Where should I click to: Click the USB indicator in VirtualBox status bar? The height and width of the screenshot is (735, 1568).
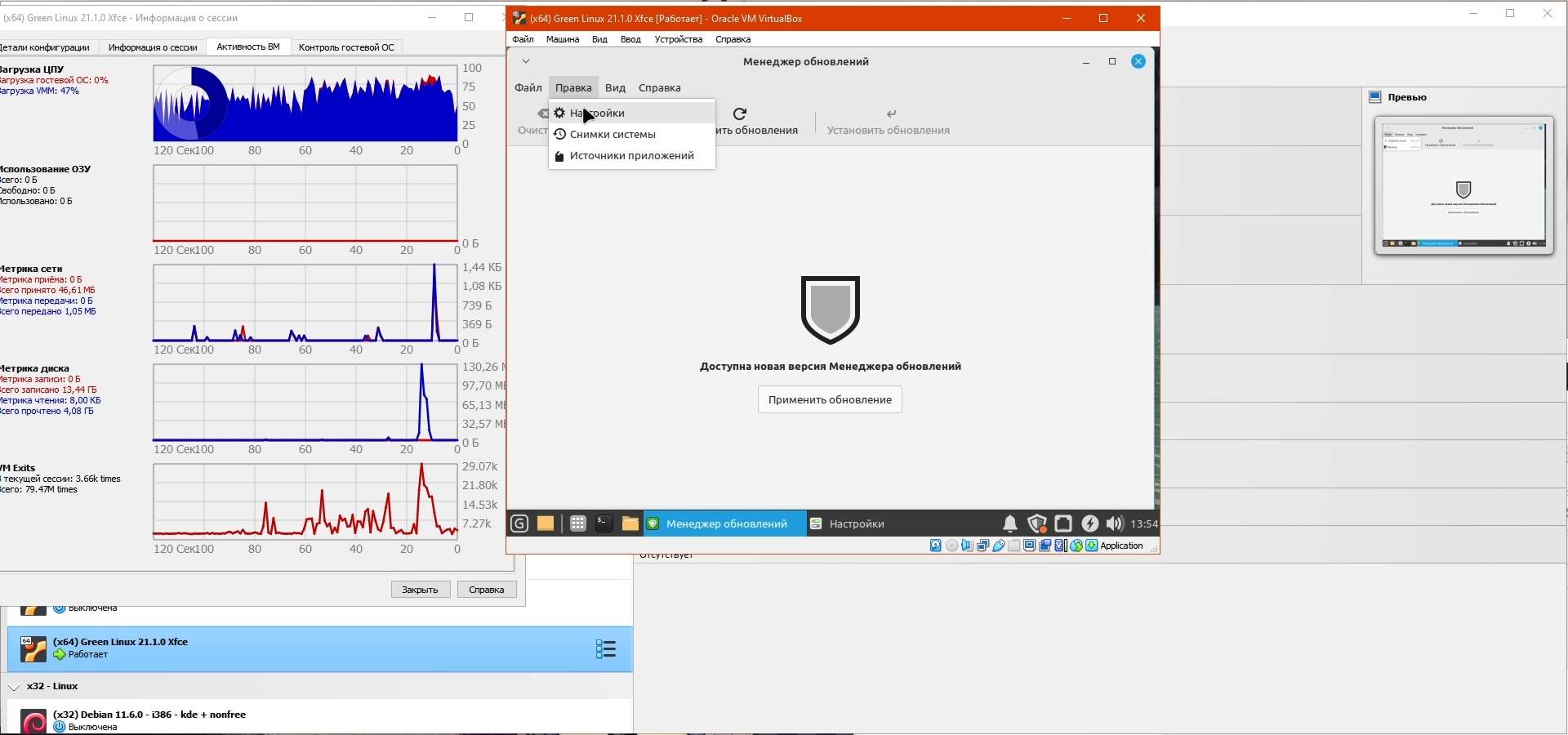(999, 546)
